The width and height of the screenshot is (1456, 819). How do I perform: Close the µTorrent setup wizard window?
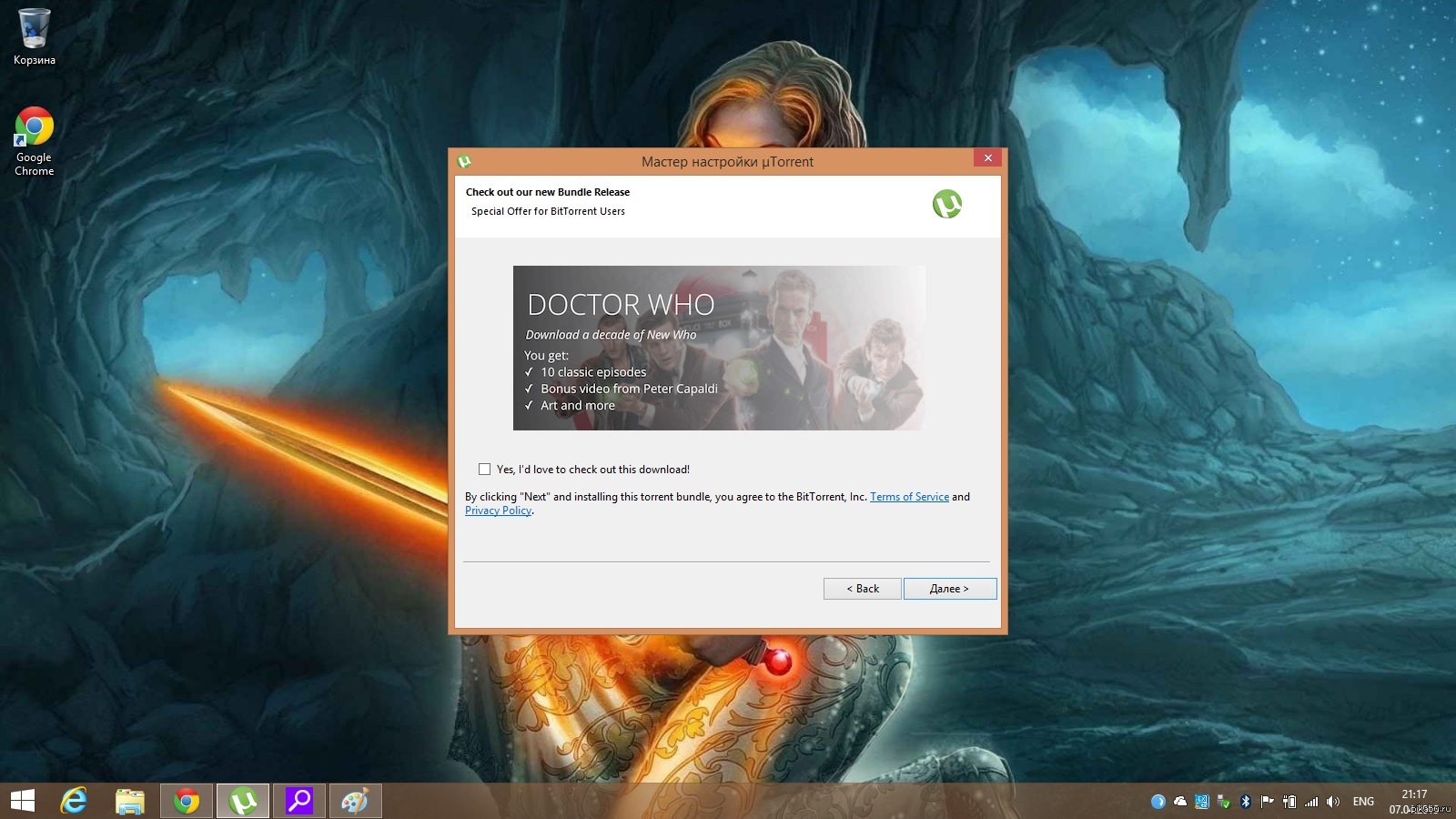pos(987,158)
